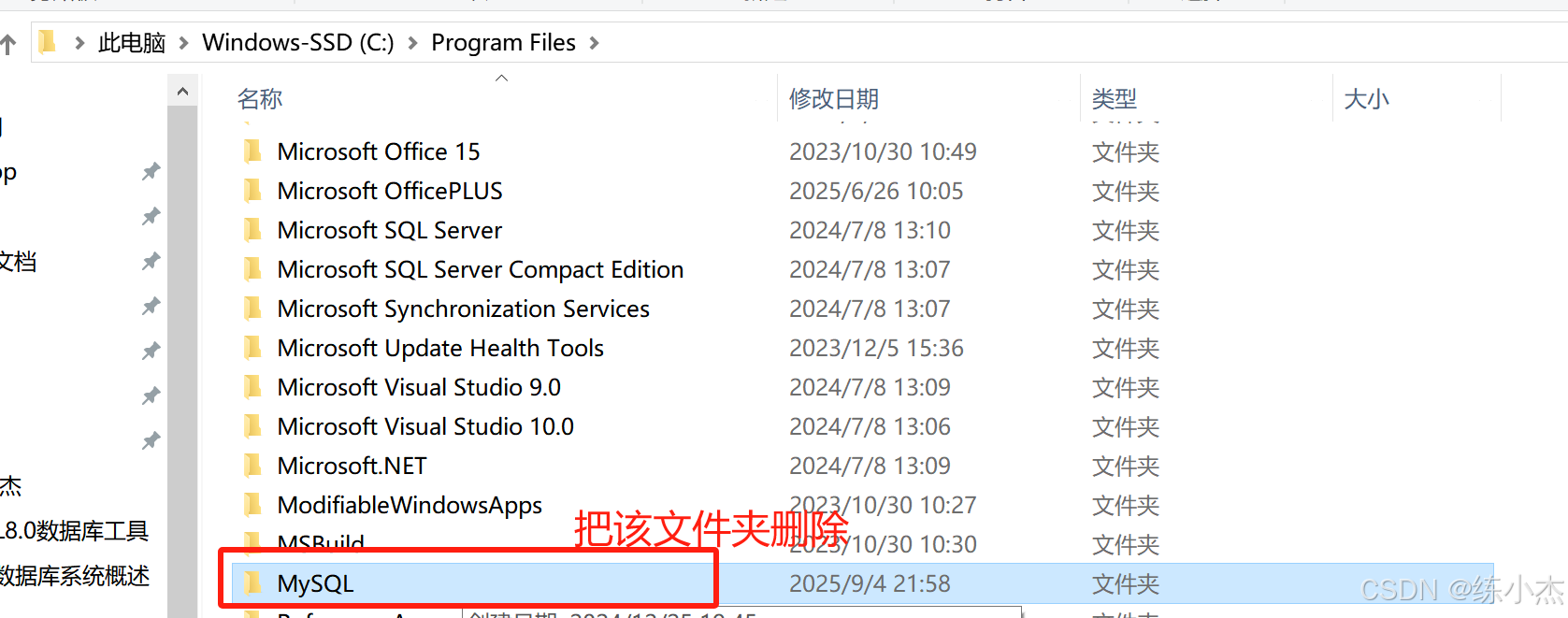Viewport: 1568px width, 618px height.
Task: Sort by 修改日期 column header
Action: click(834, 99)
